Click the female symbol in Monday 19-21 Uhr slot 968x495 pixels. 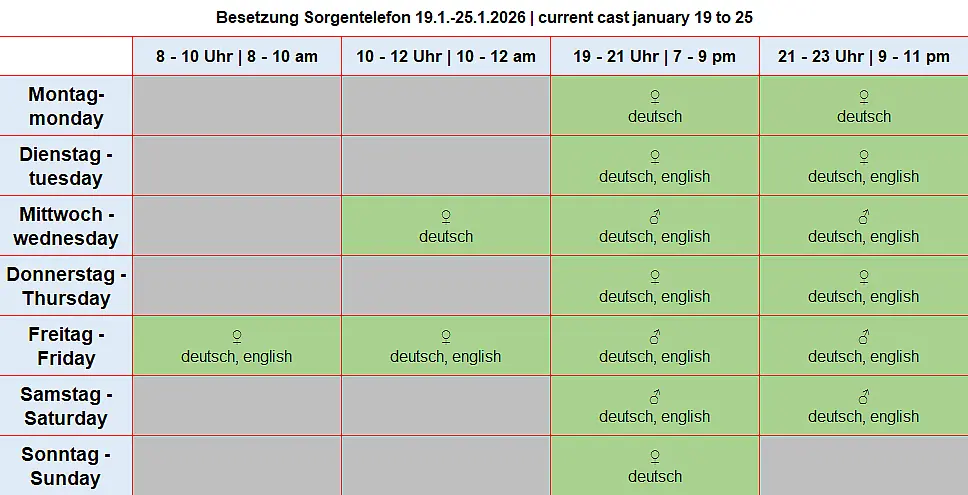tap(655, 97)
